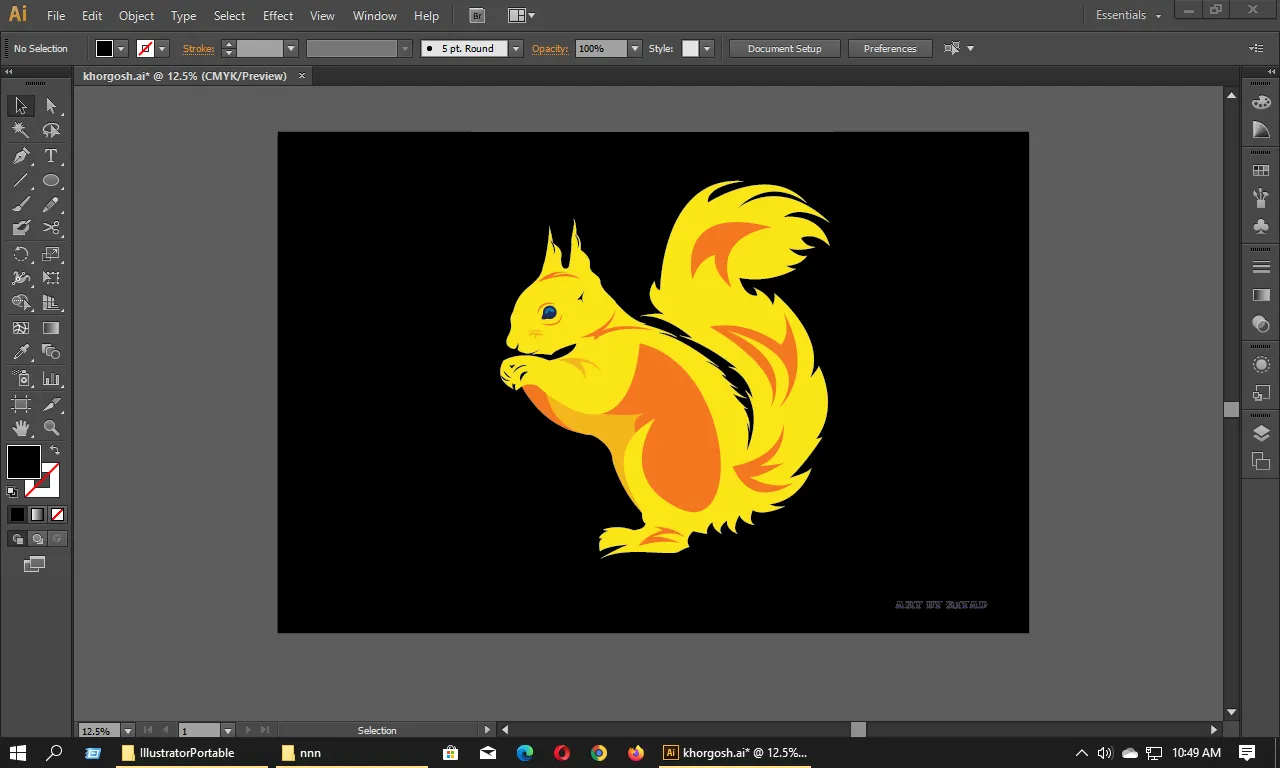Select the Direct Selection tool
The image size is (1280, 768).
coord(51,106)
